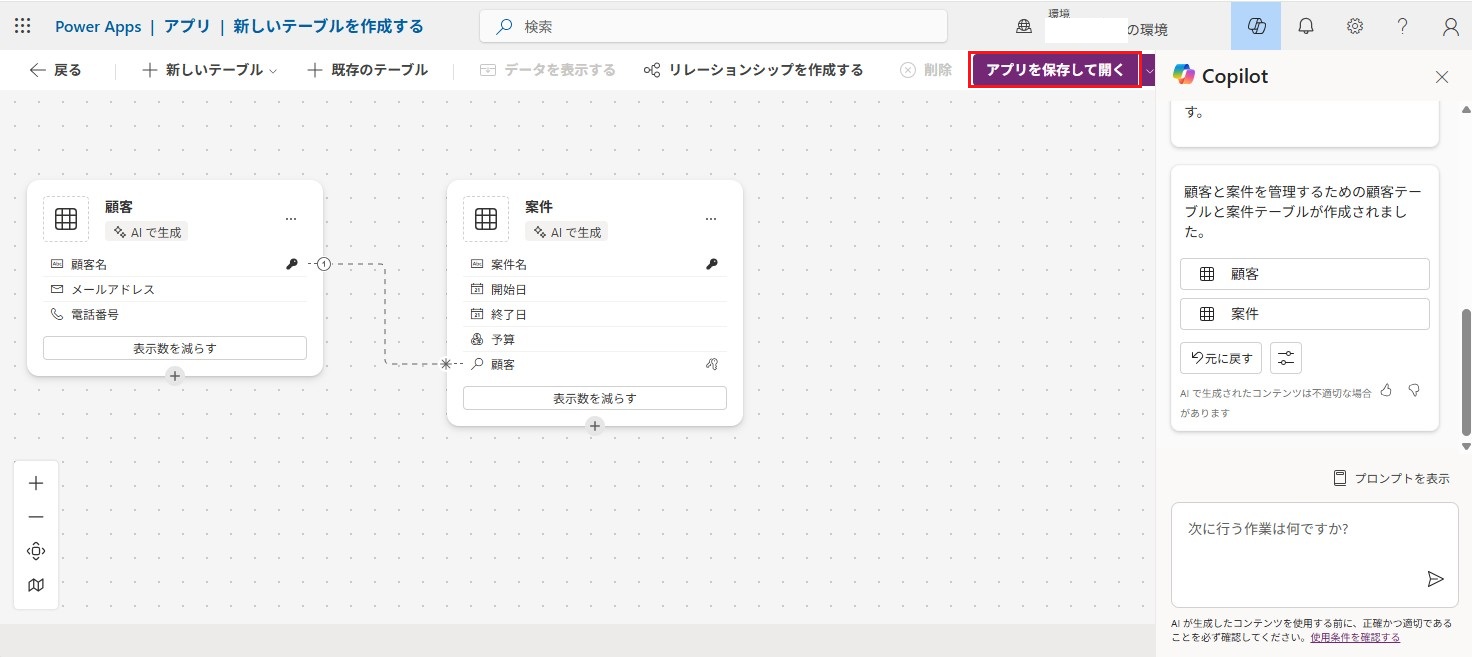Click thumbs up on Copilot response
This screenshot has height=657, width=1472.
point(1386,390)
